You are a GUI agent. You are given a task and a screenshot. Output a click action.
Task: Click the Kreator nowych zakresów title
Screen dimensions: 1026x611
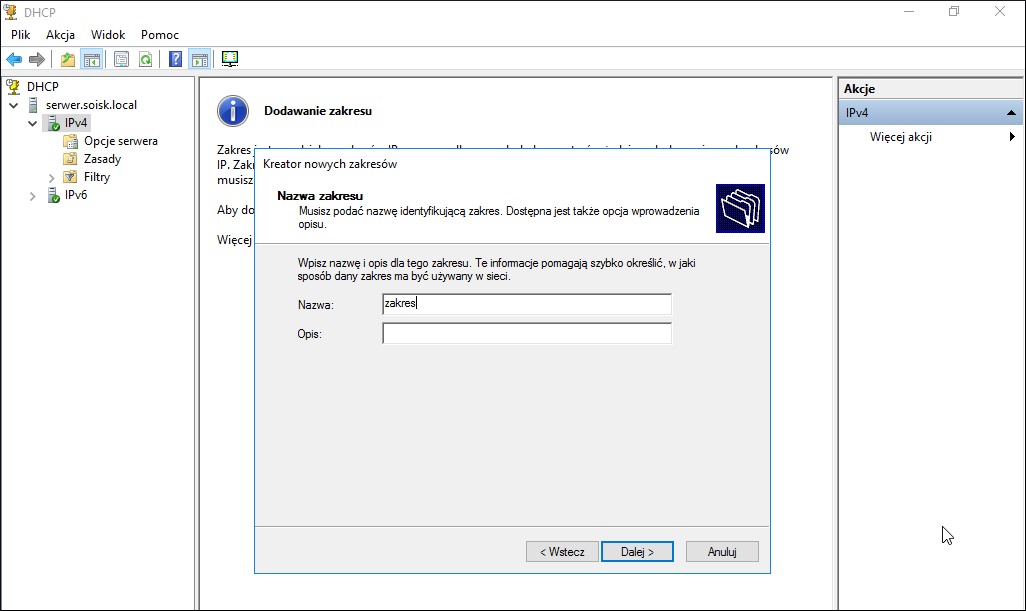(x=330, y=164)
